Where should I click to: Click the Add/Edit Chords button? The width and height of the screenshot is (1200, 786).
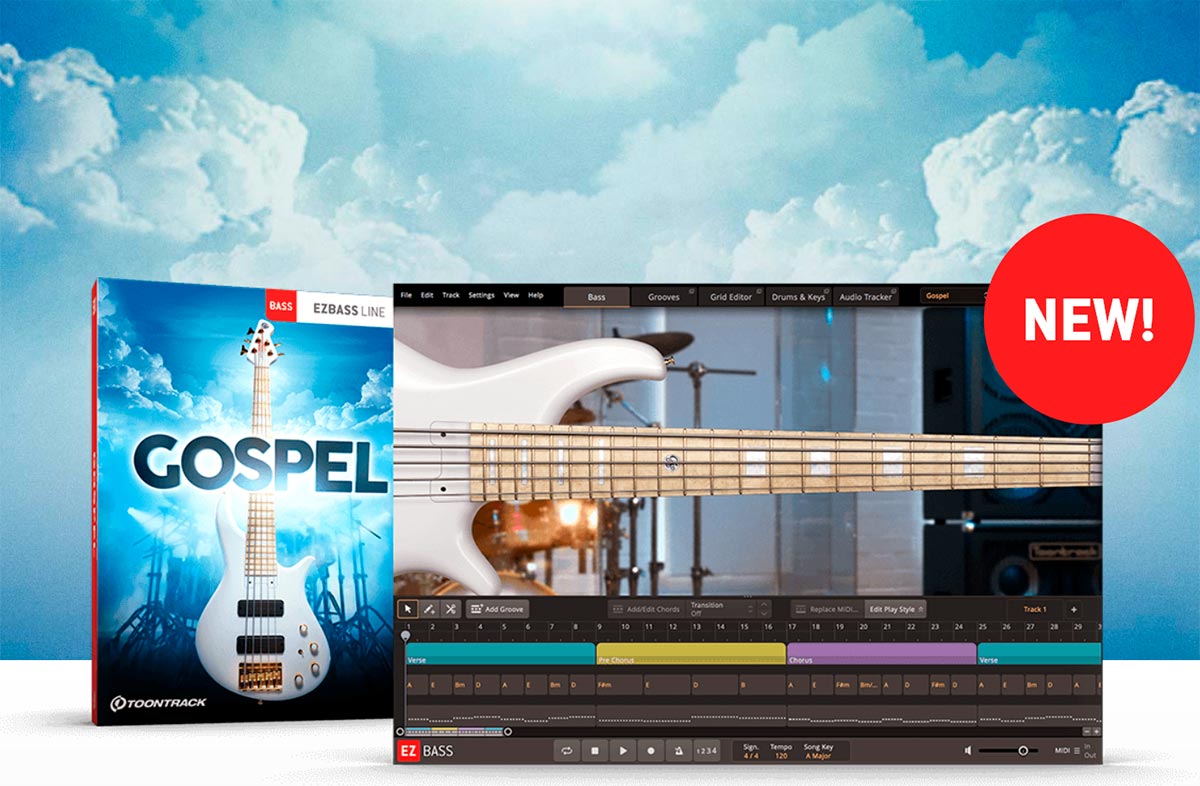646,609
